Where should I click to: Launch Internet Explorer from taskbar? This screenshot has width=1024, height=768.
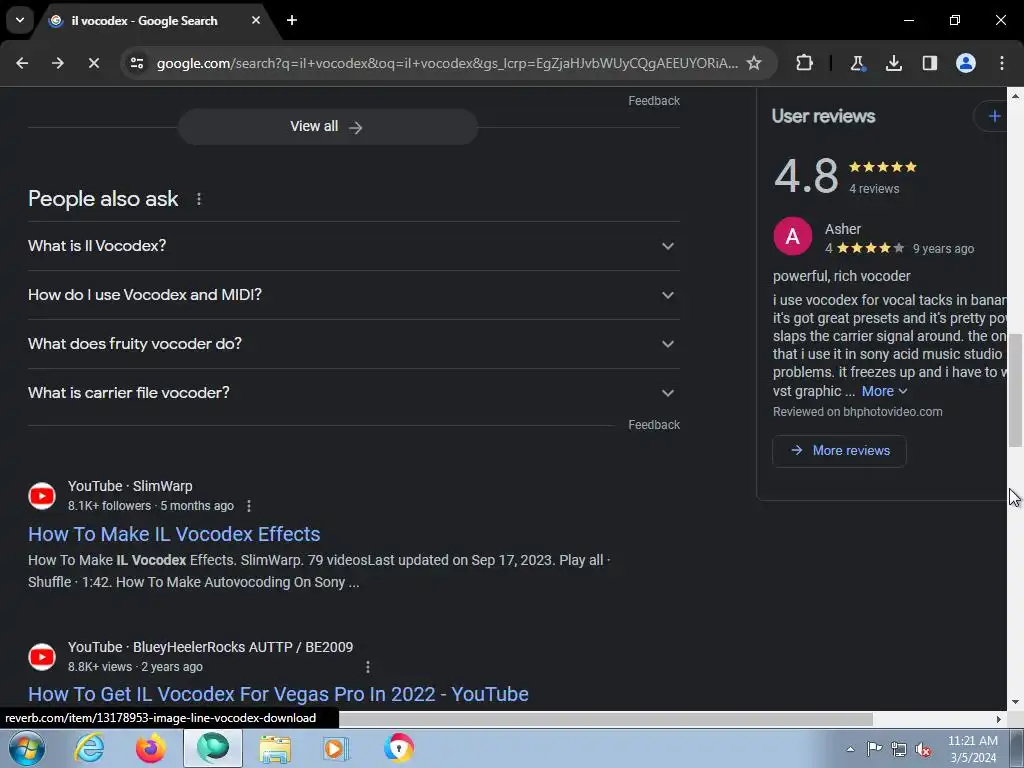pyautogui.click(x=88, y=748)
